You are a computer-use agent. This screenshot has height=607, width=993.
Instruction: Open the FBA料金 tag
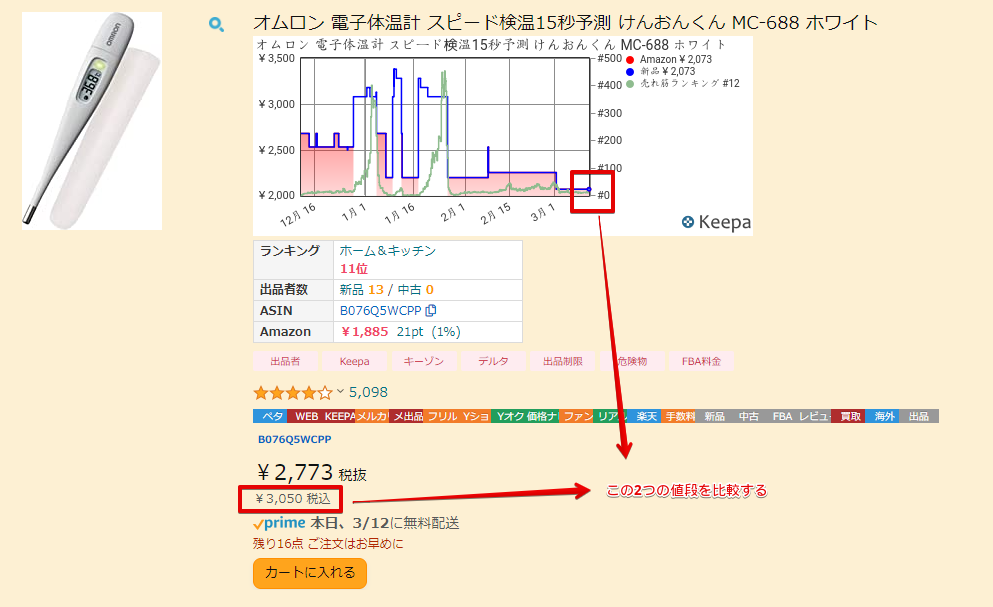(x=700, y=361)
